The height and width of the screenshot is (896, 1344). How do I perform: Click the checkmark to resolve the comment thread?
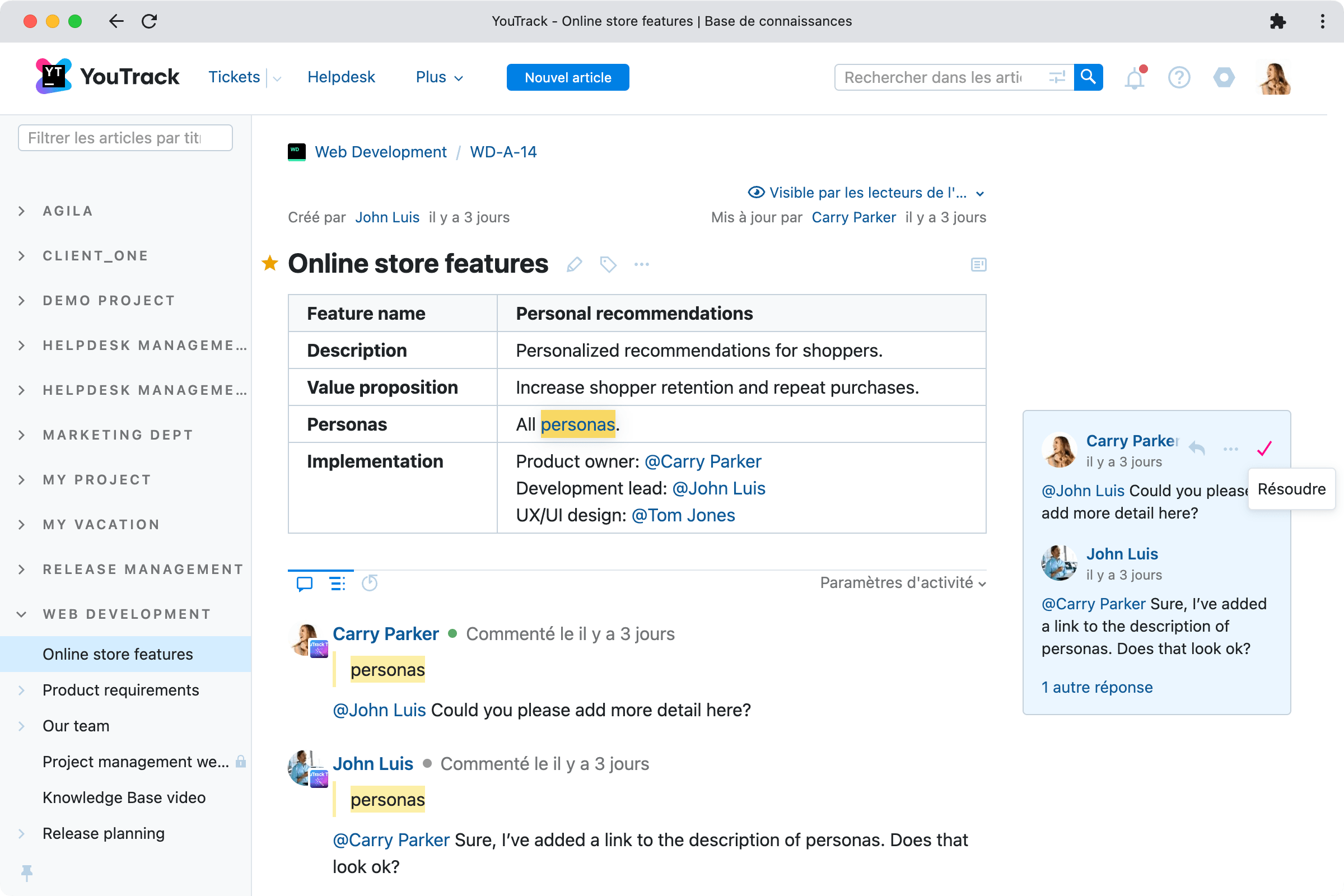[x=1264, y=449]
